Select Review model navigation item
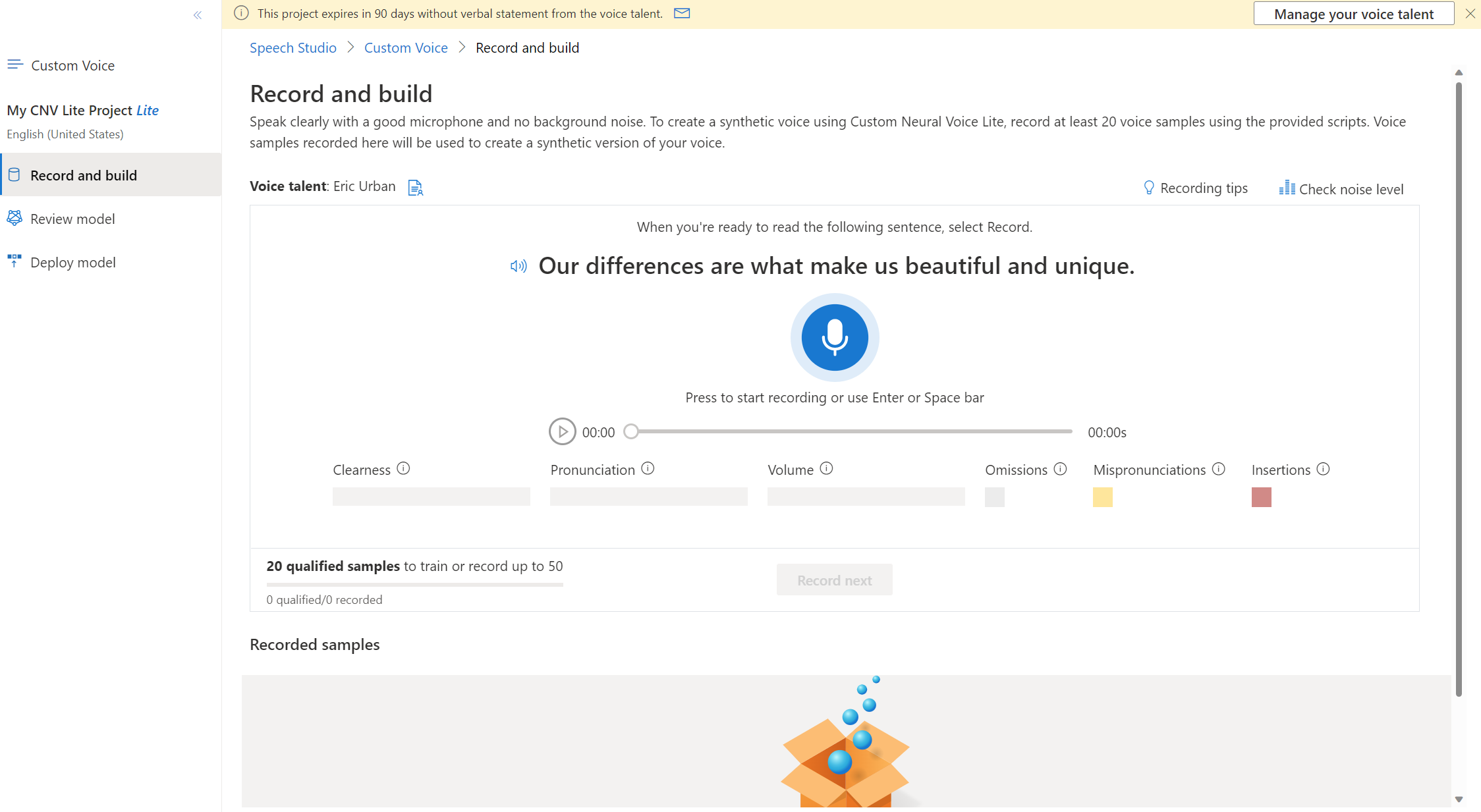The width and height of the screenshot is (1481, 812). pos(72,217)
